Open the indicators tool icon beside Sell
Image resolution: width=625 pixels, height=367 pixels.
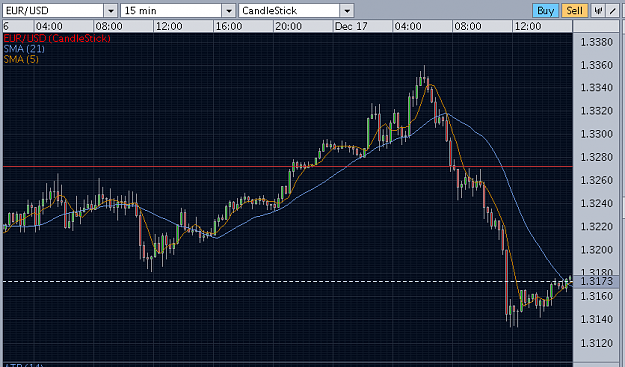coord(598,10)
